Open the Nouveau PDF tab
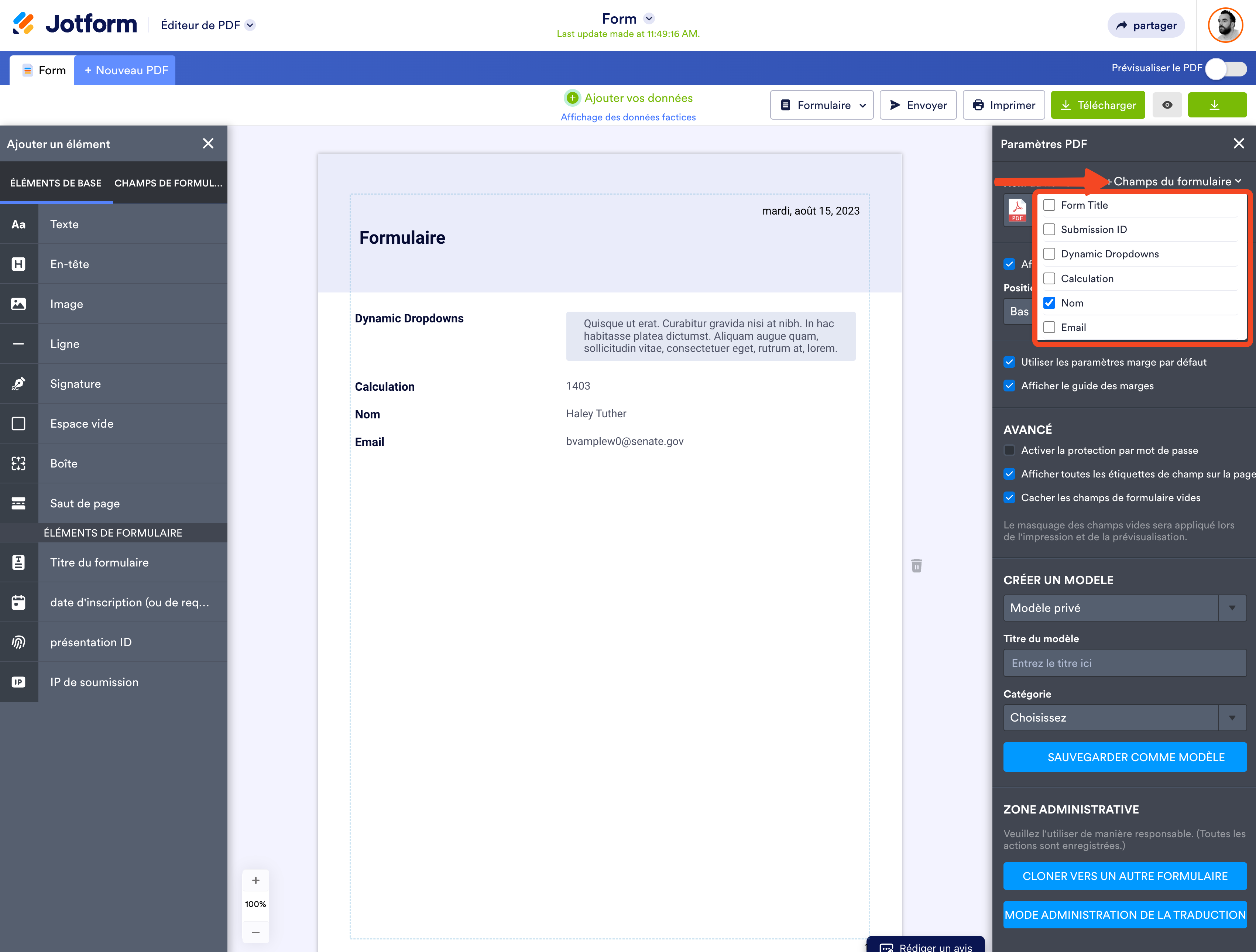The width and height of the screenshot is (1256, 952). point(126,71)
